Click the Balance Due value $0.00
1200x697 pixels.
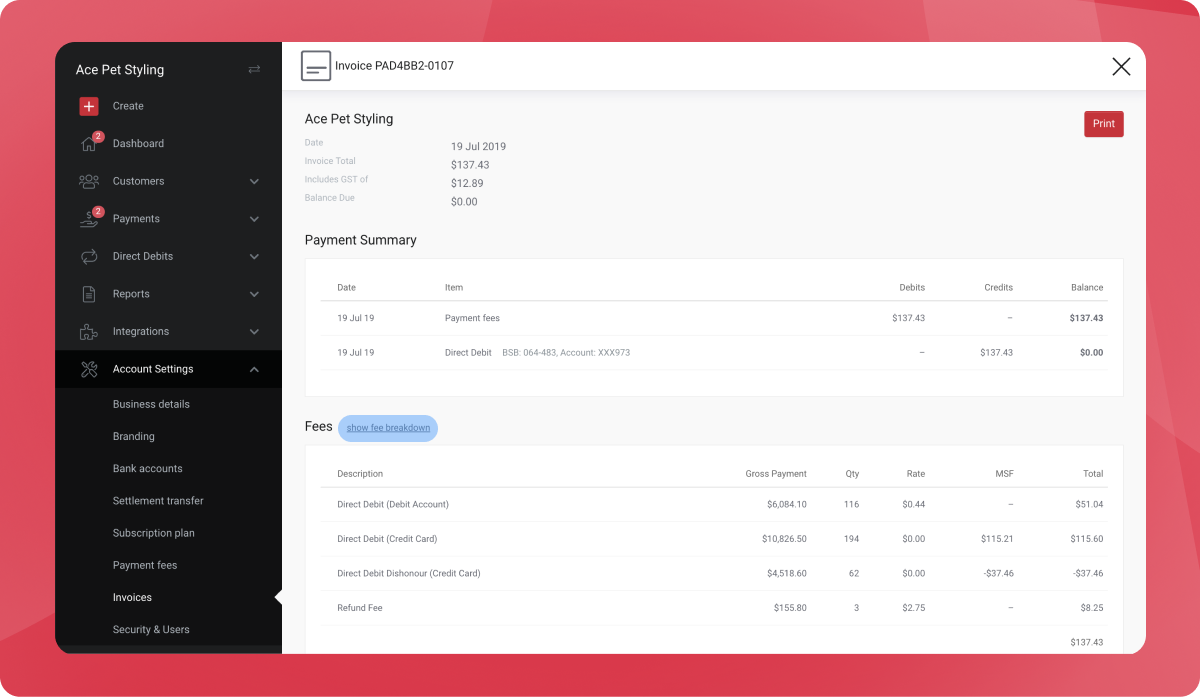(x=464, y=202)
